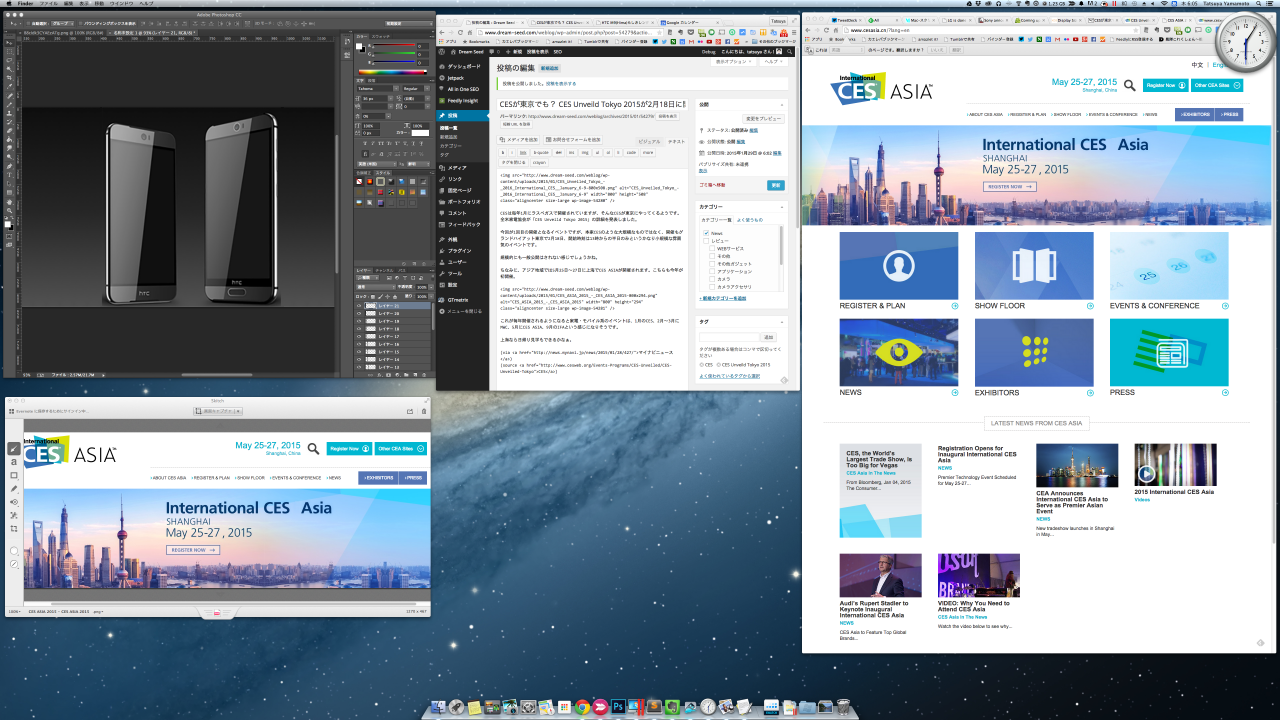1280x720 pixels.
Task: Click WordPress 更新 update button
Action: (x=776, y=185)
